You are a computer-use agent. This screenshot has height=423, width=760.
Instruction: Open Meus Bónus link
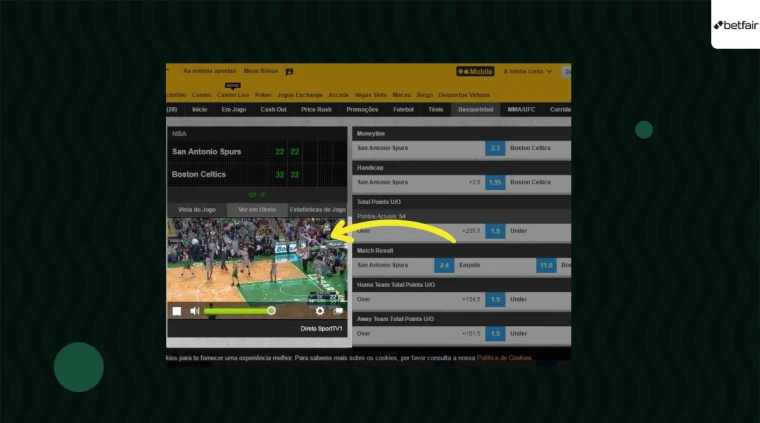(x=261, y=71)
